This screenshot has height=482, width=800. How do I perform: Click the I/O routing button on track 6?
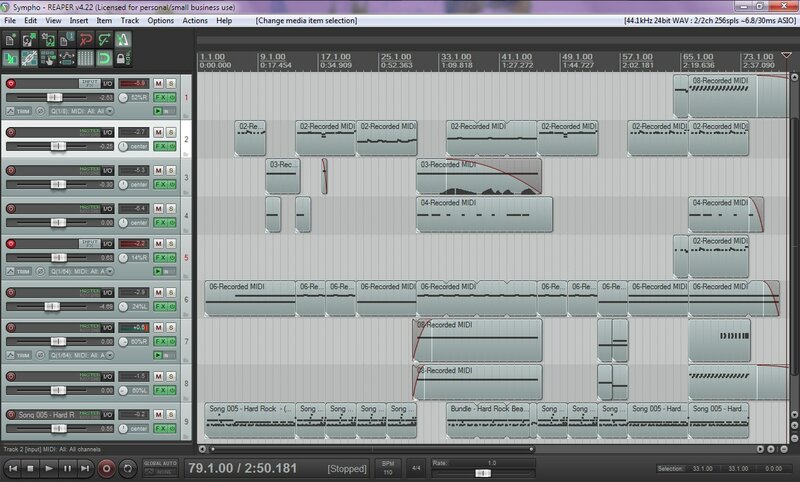[107, 292]
